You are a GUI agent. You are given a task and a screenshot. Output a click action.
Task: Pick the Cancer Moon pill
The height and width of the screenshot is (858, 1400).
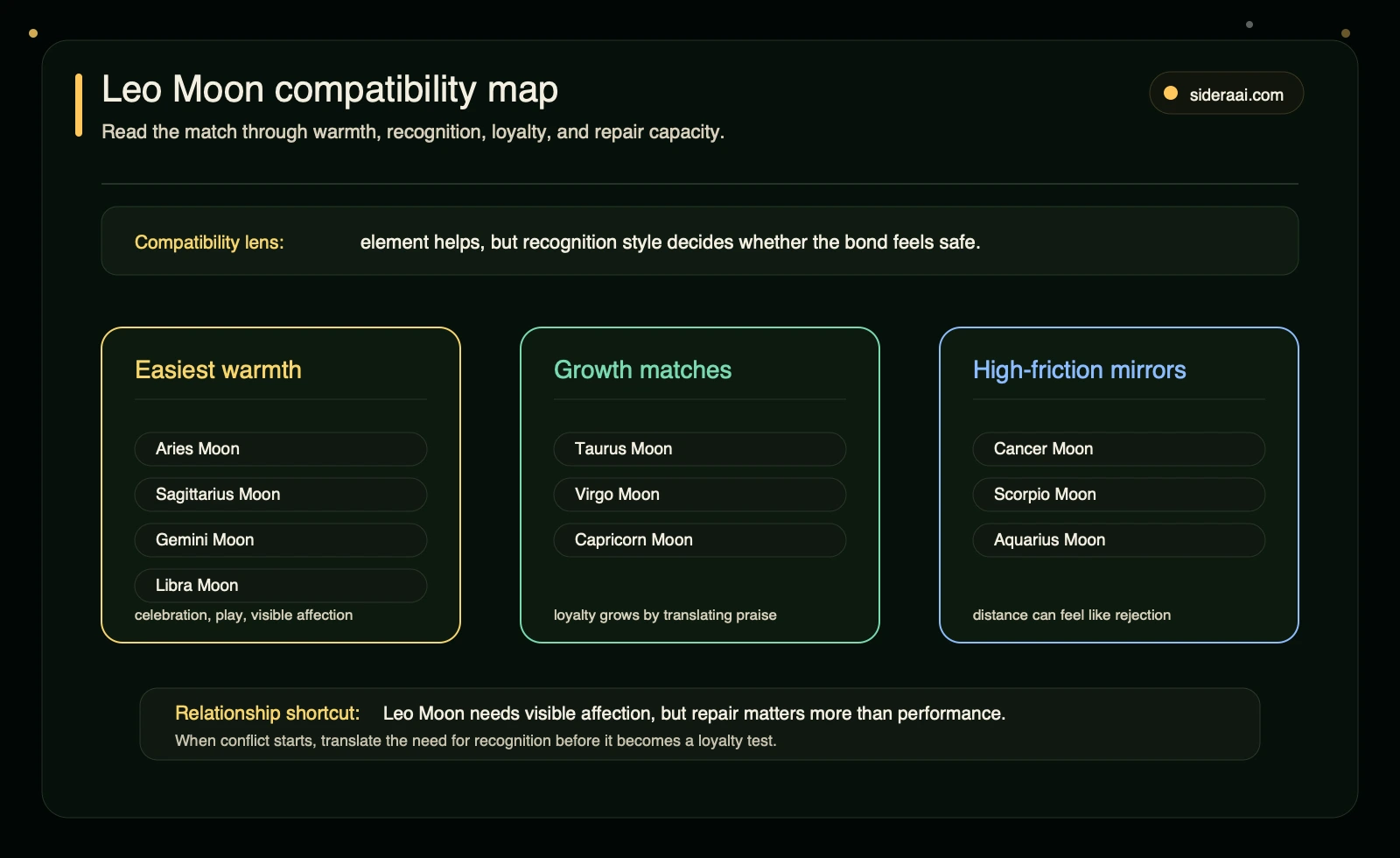(x=1119, y=449)
